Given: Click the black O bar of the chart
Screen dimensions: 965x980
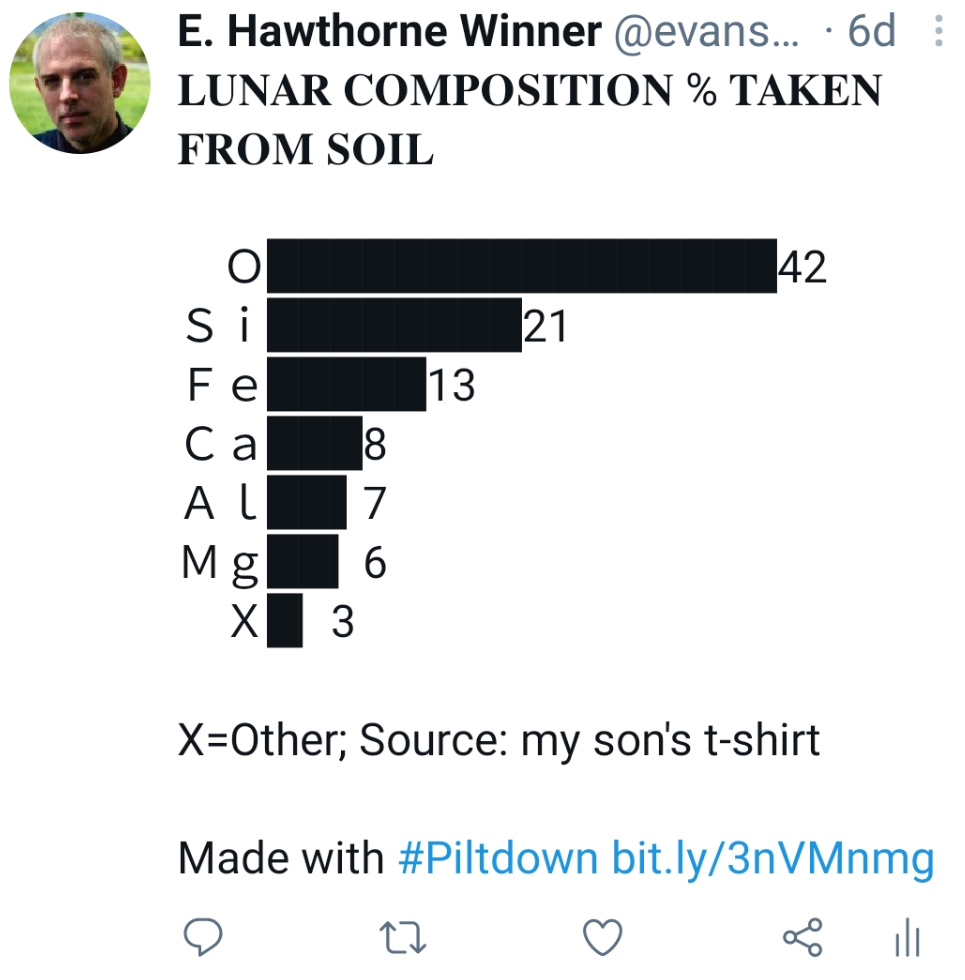Looking at the screenshot, I should pos(522,266).
